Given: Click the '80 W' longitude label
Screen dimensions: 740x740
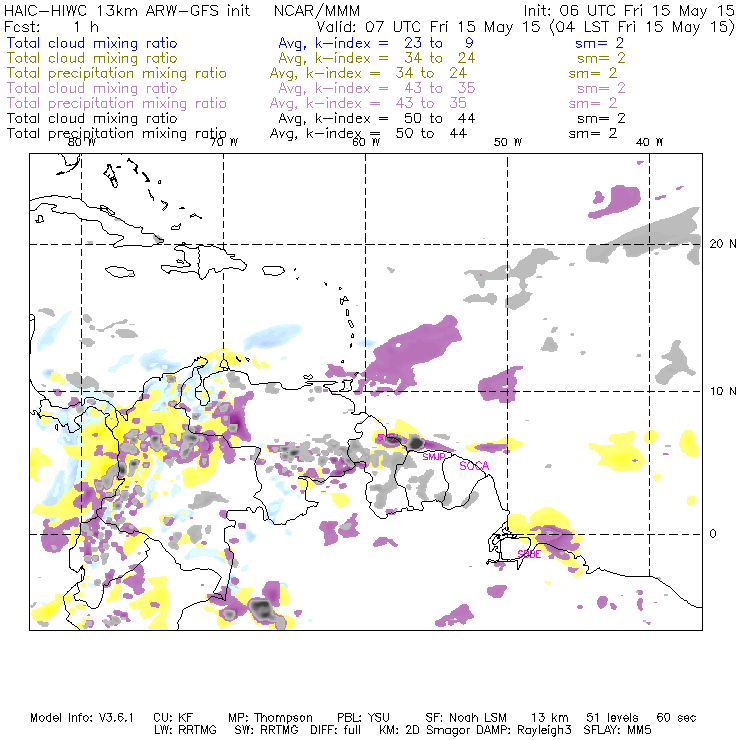Looking at the screenshot, I should [x=82, y=142].
